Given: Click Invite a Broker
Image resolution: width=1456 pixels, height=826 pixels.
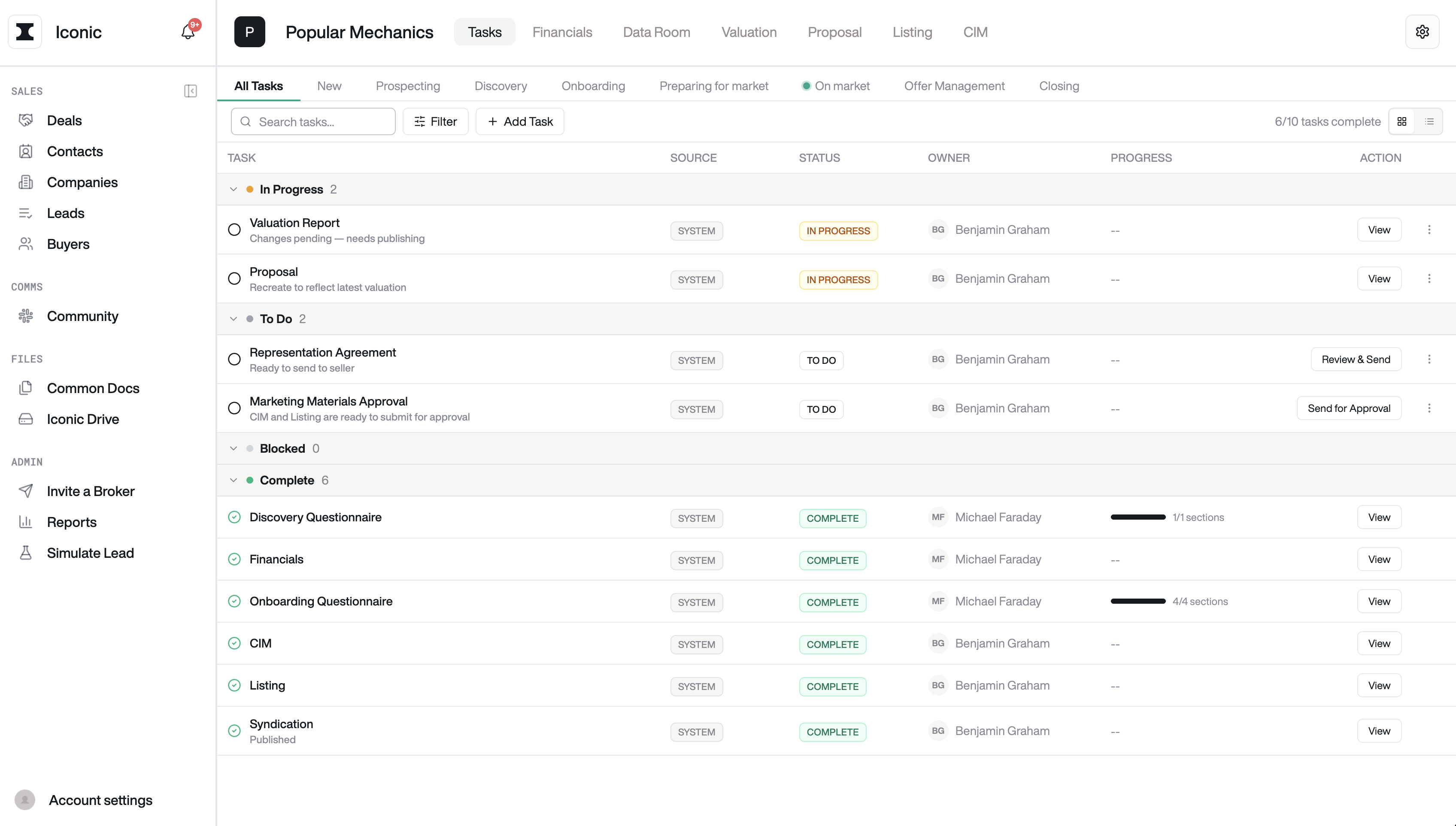Looking at the screenshot, I should coord(91,491).
